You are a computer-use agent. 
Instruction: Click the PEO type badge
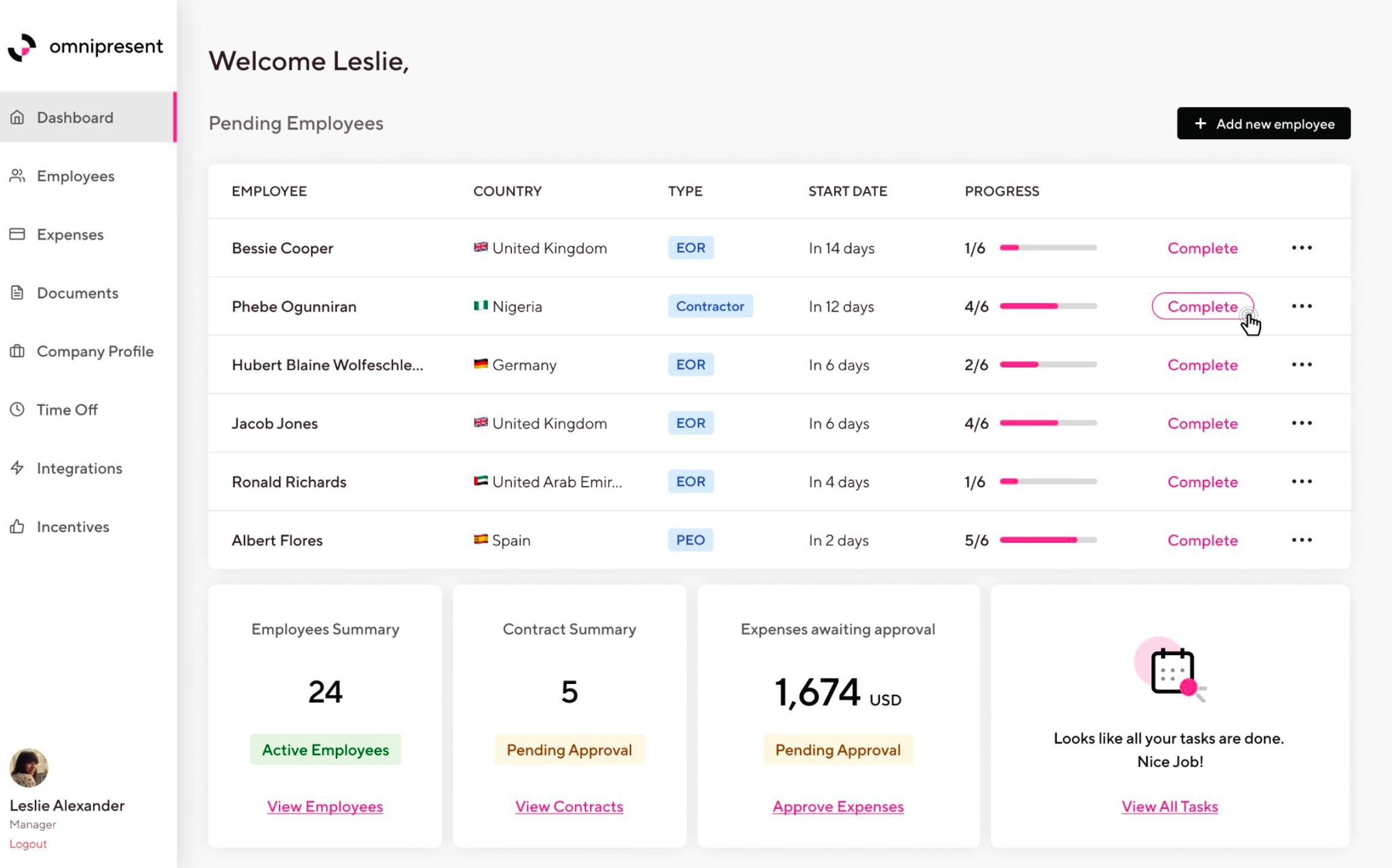click(690, 540)
